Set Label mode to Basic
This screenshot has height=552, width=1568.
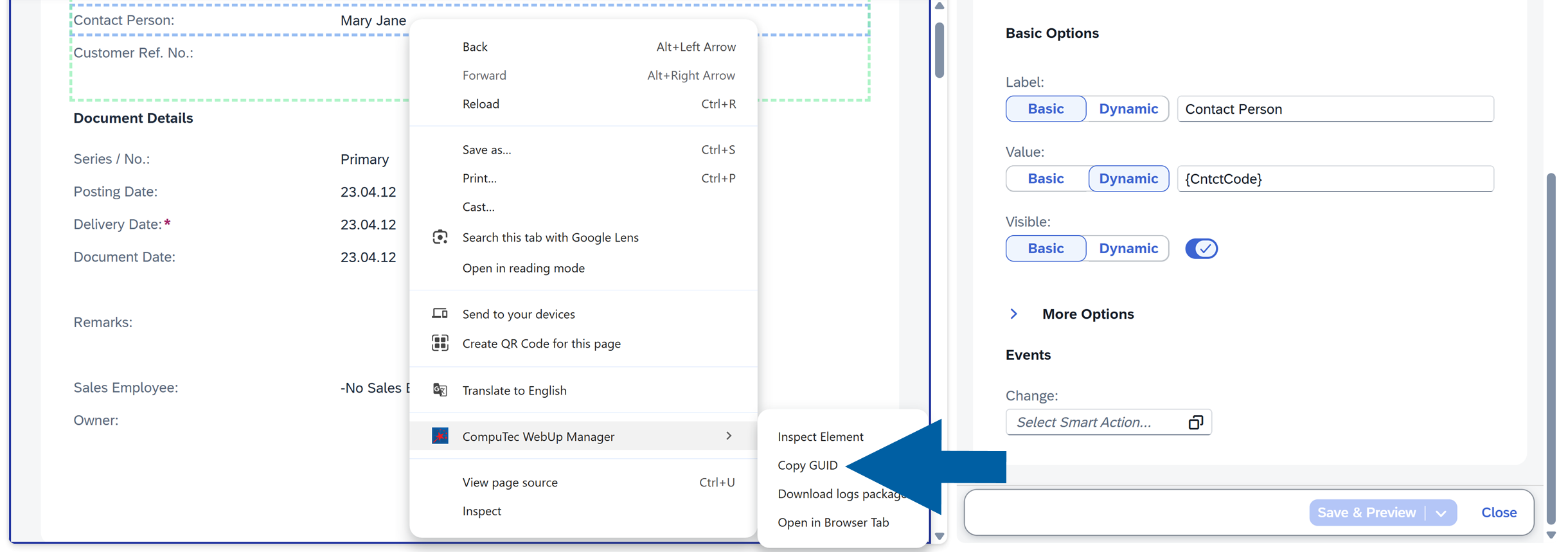(x=1046, y=109)
